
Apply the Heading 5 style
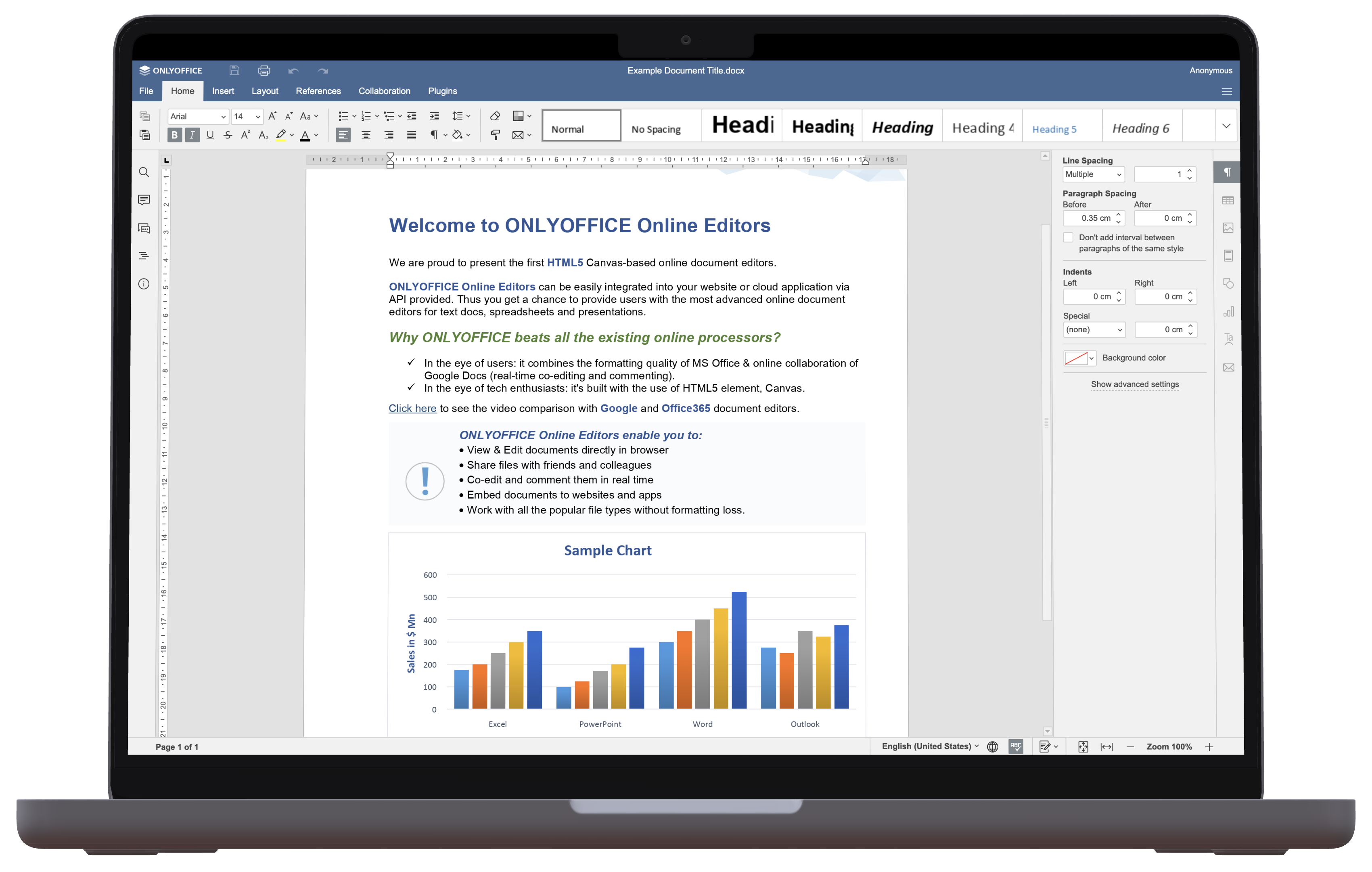point(1062,126)
